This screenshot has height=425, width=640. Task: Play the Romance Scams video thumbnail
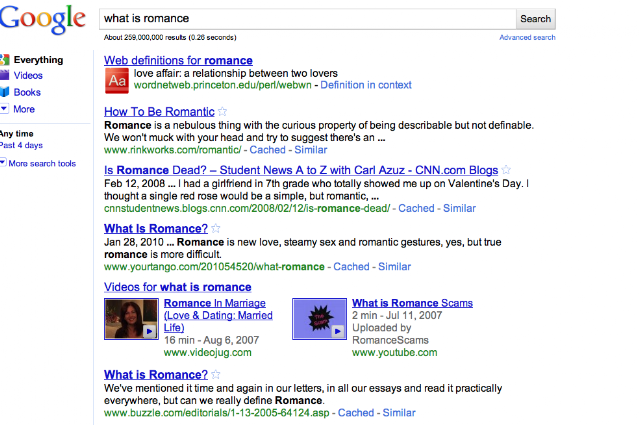click(x=318, y=318)
